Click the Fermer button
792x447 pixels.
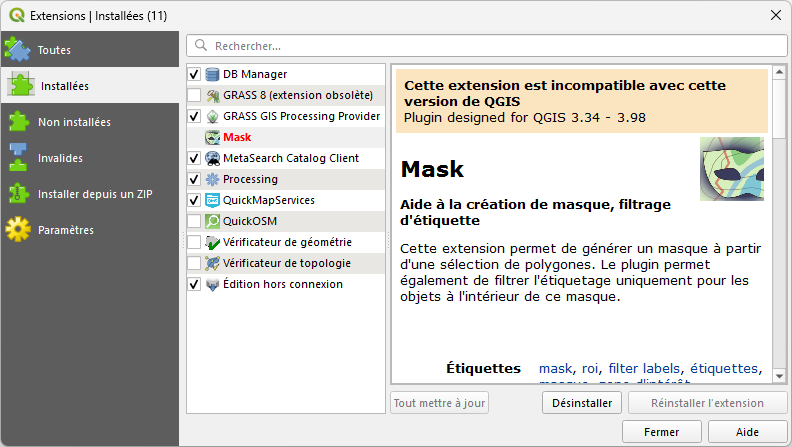coord(662,432)
